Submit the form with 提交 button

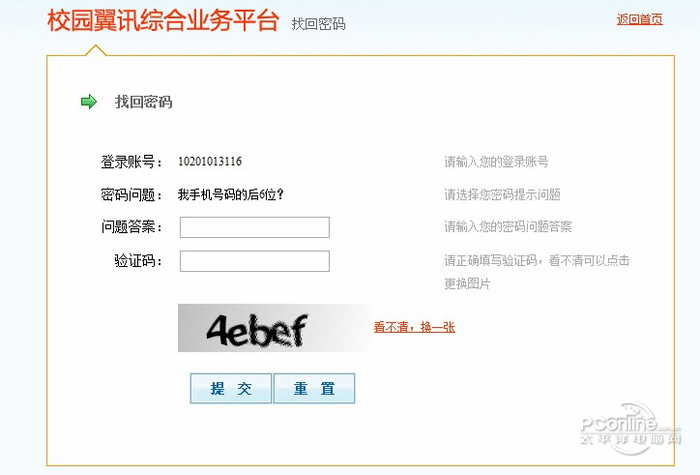tap(231, 388)
